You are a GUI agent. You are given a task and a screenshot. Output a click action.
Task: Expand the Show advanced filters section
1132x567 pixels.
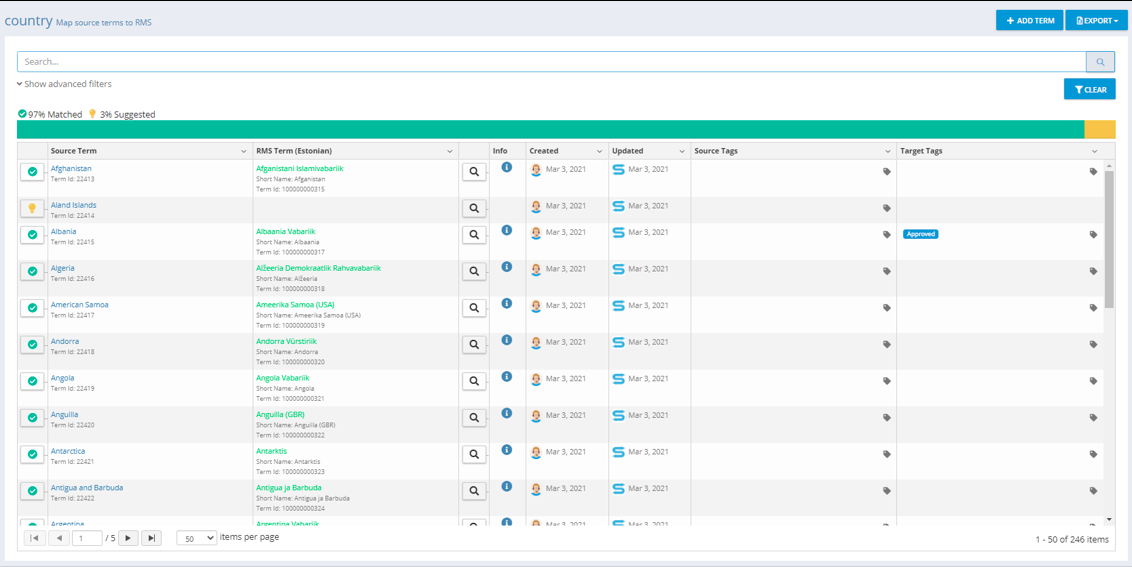pos(65,84)
